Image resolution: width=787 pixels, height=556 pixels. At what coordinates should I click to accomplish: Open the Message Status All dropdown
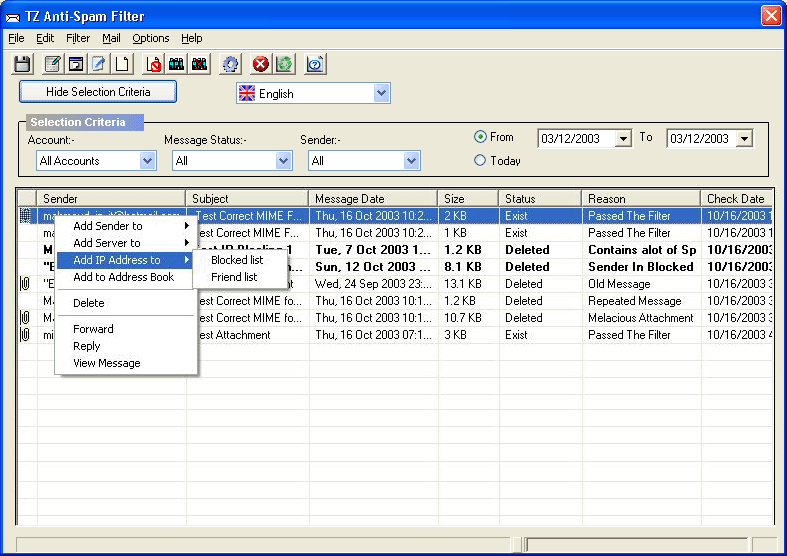283,161
